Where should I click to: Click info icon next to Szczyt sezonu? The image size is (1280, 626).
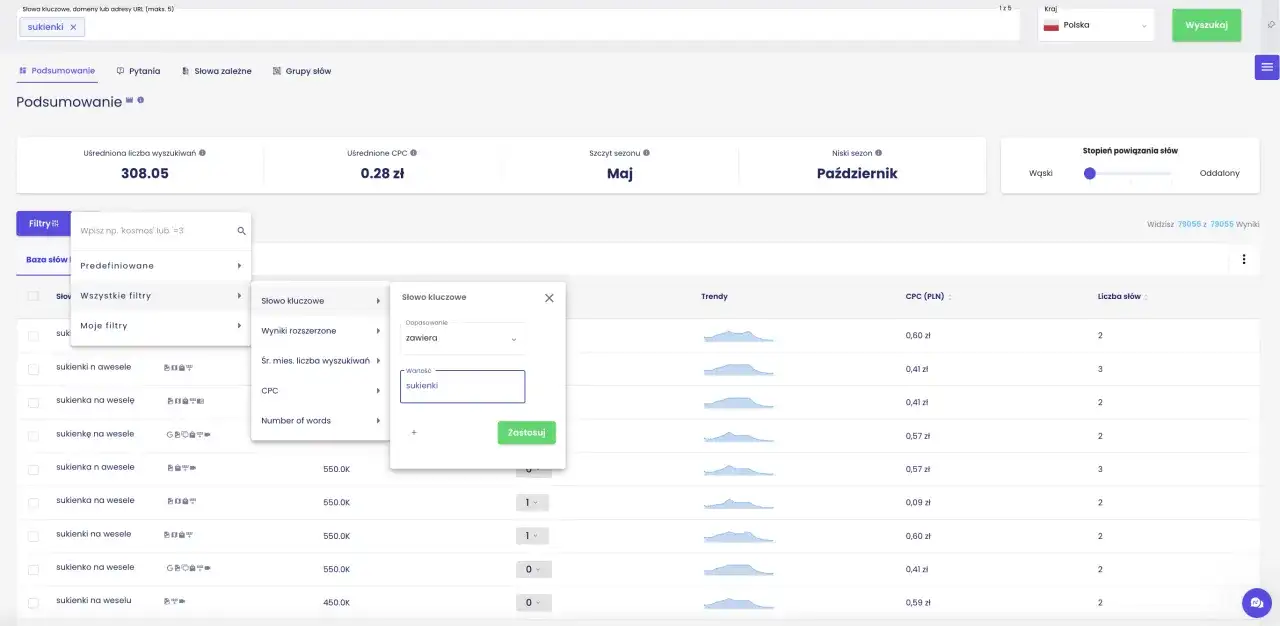point(646,153)
